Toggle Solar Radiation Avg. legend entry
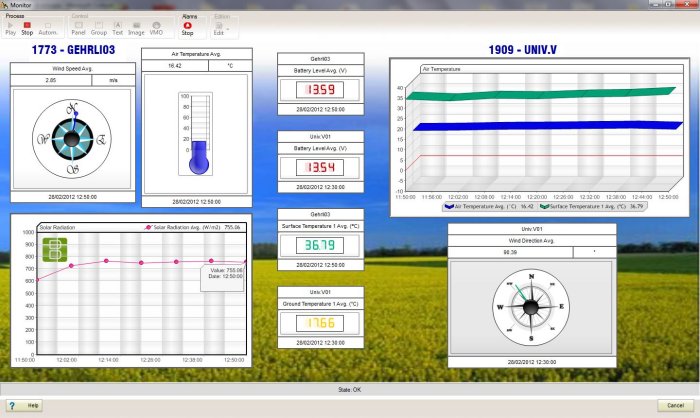This screenshot has width=700, height=418. coord(190,227)
